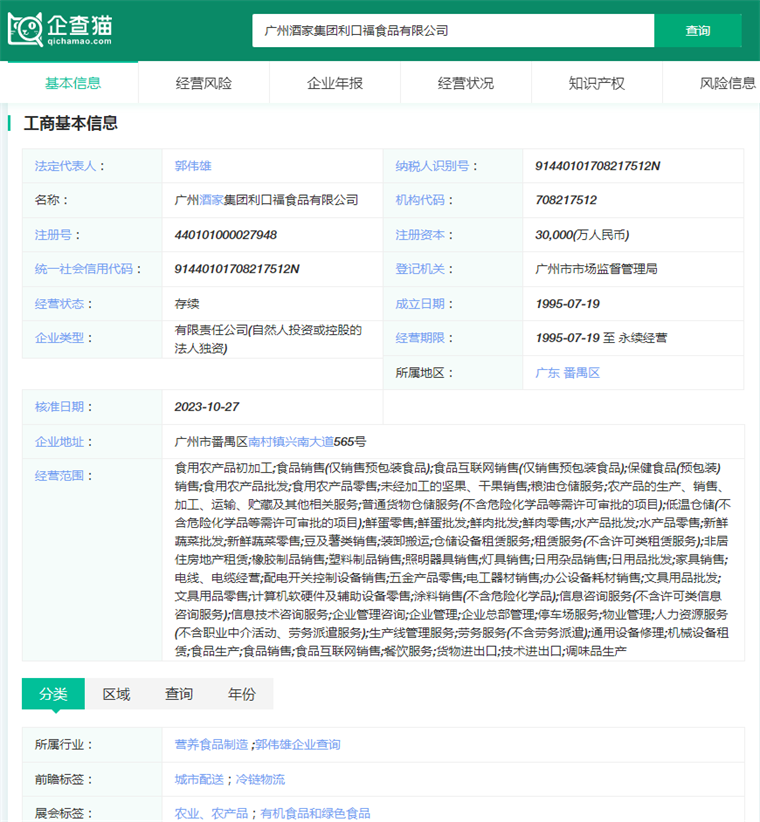This screenshot has width=760, height=822.
Task: Open the 郭伟雄企业查询 link
Action: 298,744
